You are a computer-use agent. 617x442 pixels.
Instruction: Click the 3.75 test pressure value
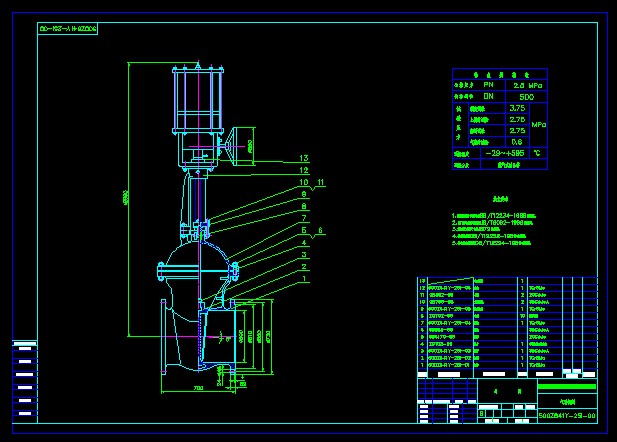[517, 108]
